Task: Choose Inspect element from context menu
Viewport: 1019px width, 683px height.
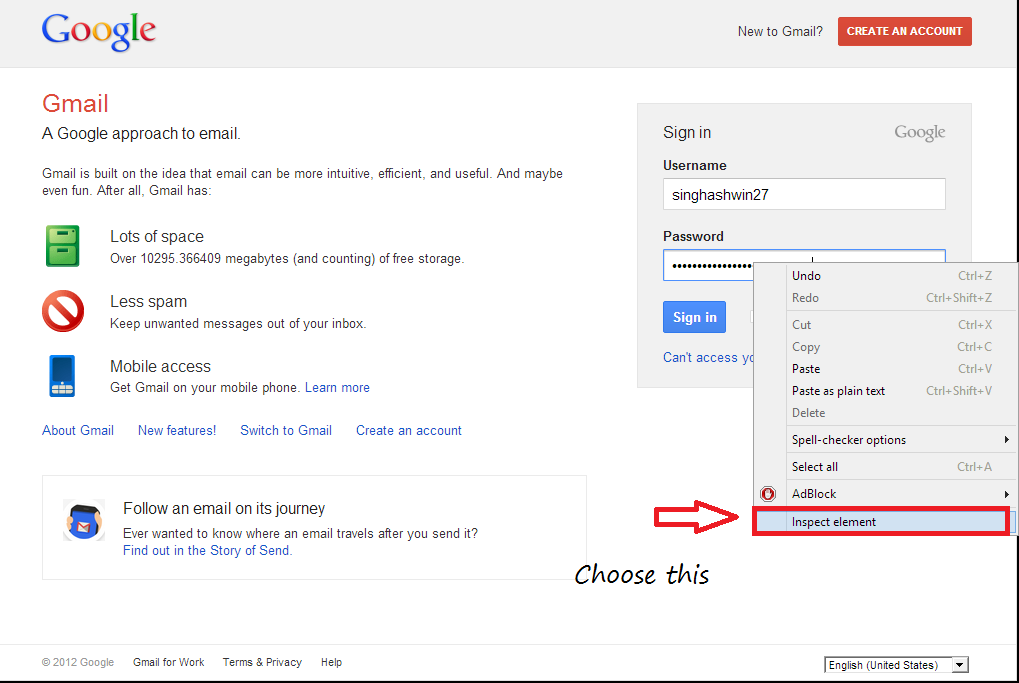Action: click(881, 522)
